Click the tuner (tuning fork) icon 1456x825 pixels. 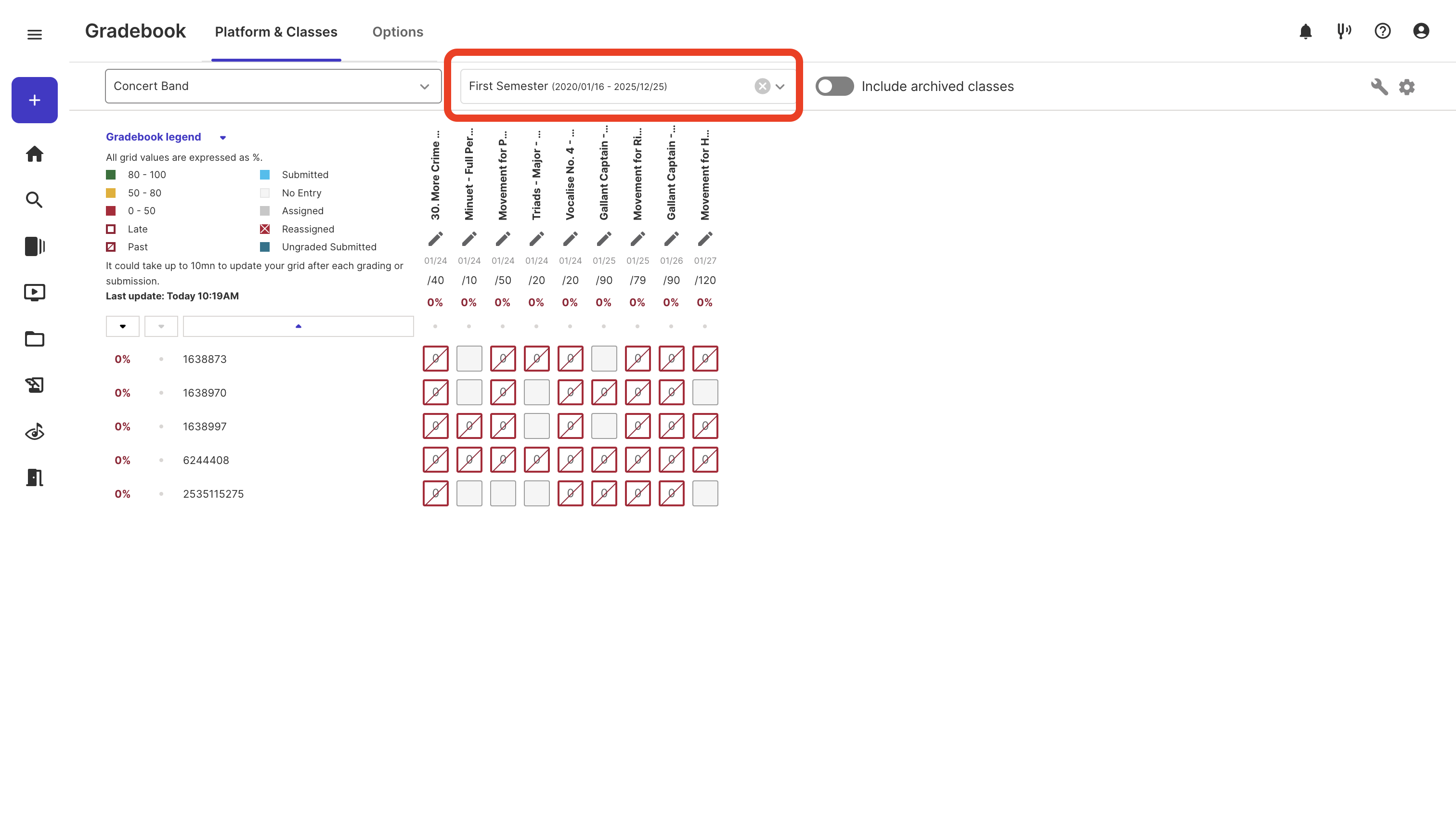1343,31
